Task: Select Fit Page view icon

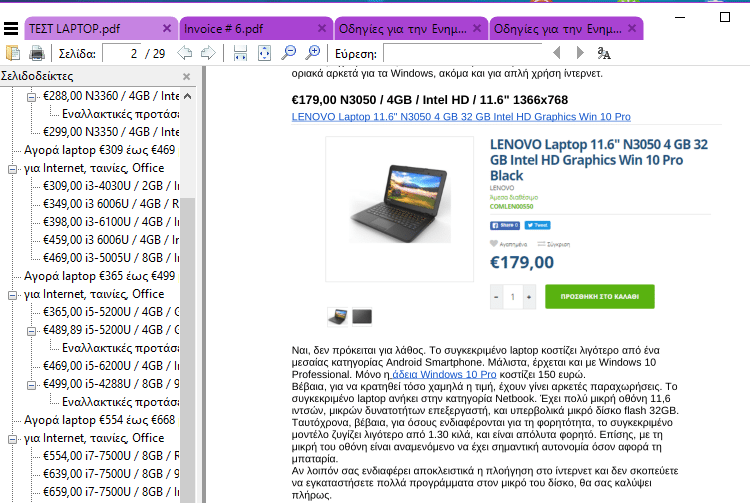Action: [x=265, y=53]
